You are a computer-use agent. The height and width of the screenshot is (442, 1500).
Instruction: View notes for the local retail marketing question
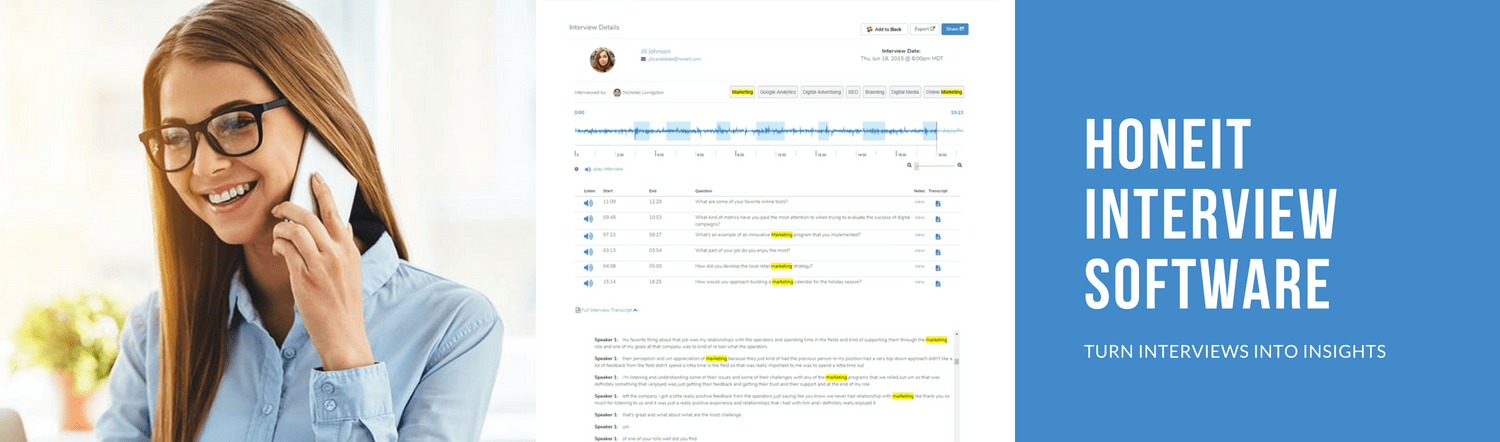pos(919,266)
